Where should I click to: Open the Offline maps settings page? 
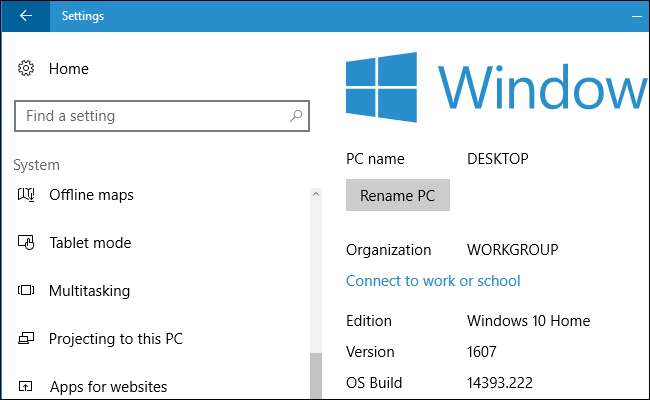coord(91,194)
